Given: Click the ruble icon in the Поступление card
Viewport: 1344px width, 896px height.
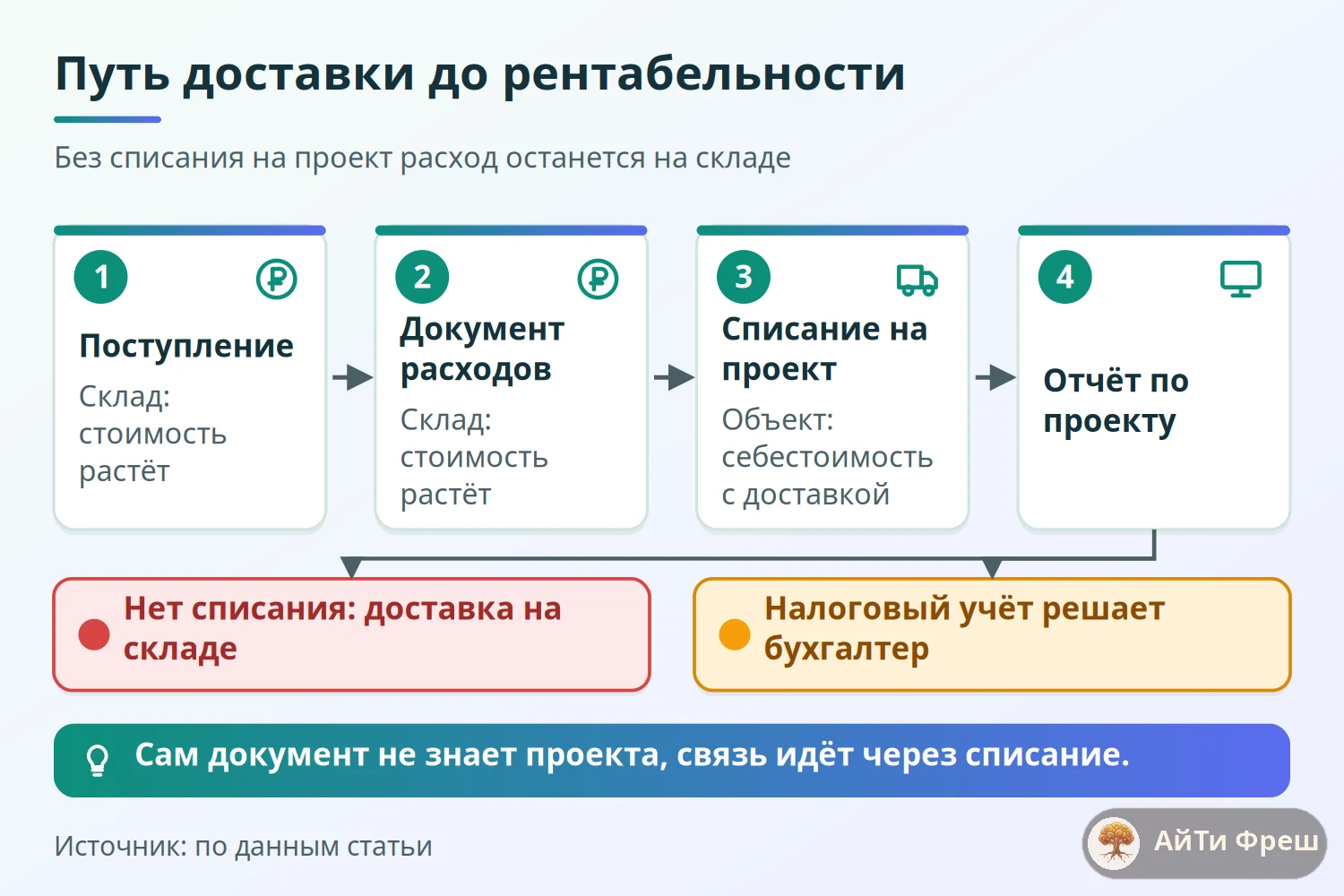Looking at the screenshot, I should [277, 279].
